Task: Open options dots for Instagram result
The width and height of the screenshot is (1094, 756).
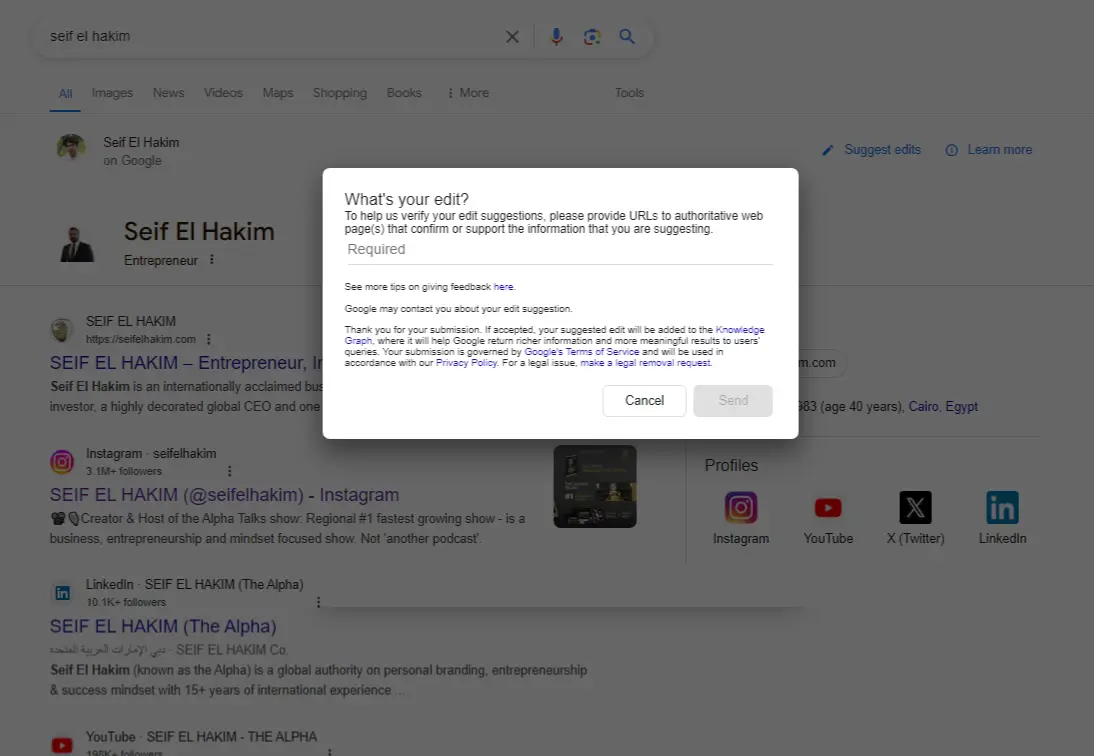Action: click(229, 471)
